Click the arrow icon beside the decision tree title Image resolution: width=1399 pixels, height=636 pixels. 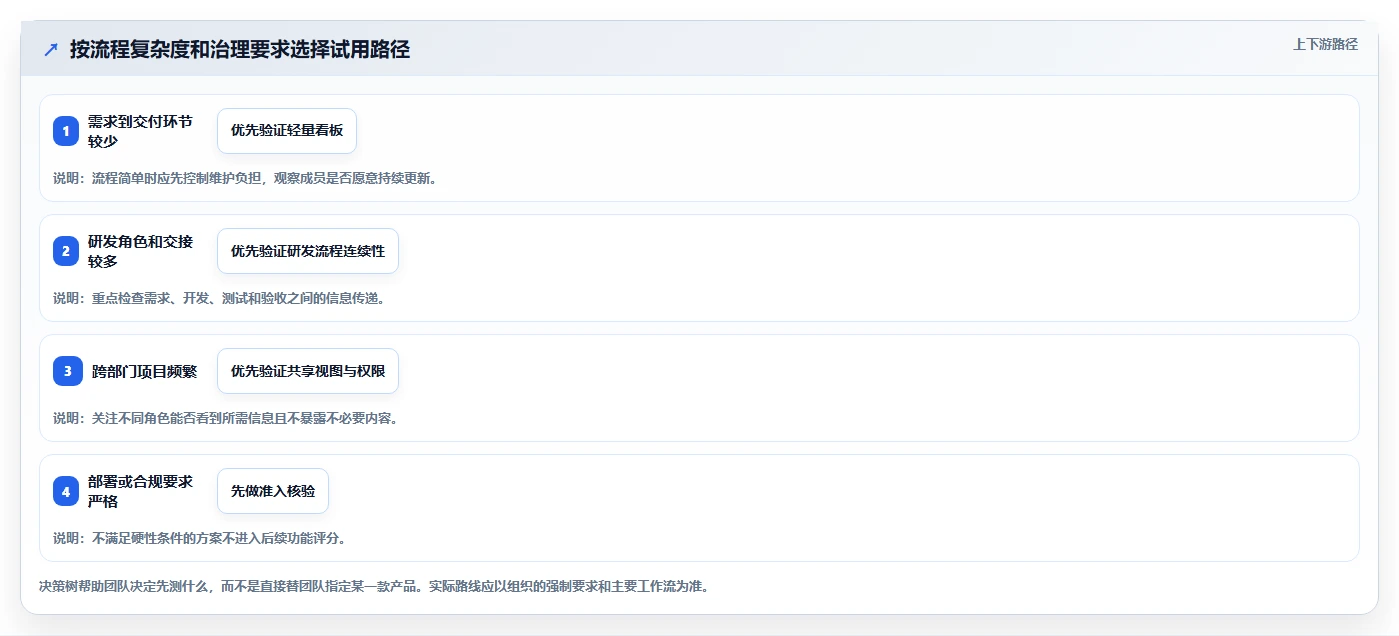point(51,50)
